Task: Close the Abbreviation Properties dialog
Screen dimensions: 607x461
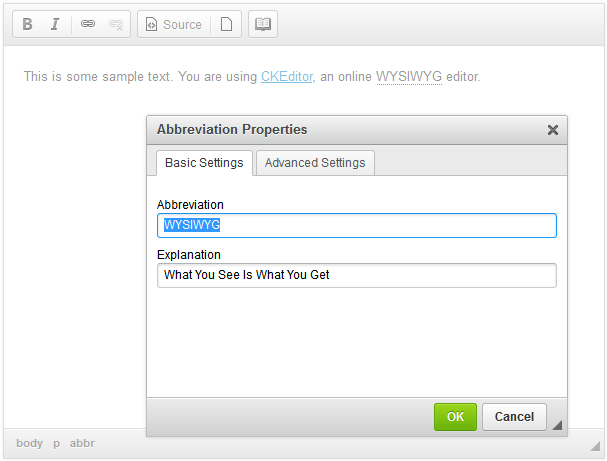Action: coord(552,130)
